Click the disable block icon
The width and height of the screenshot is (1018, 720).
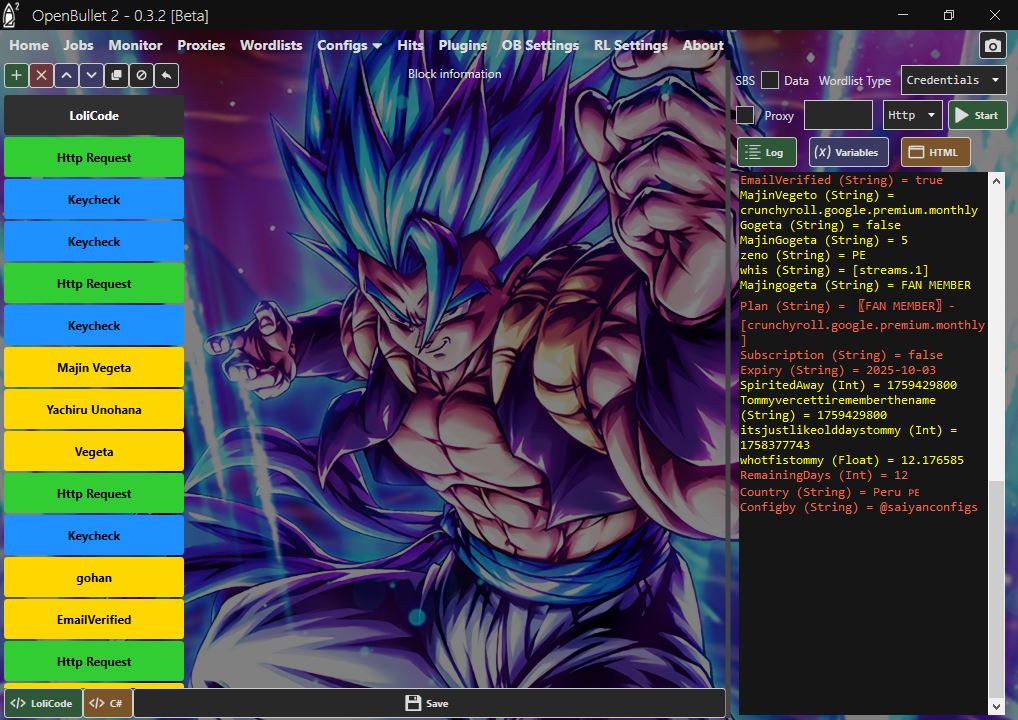141,75
